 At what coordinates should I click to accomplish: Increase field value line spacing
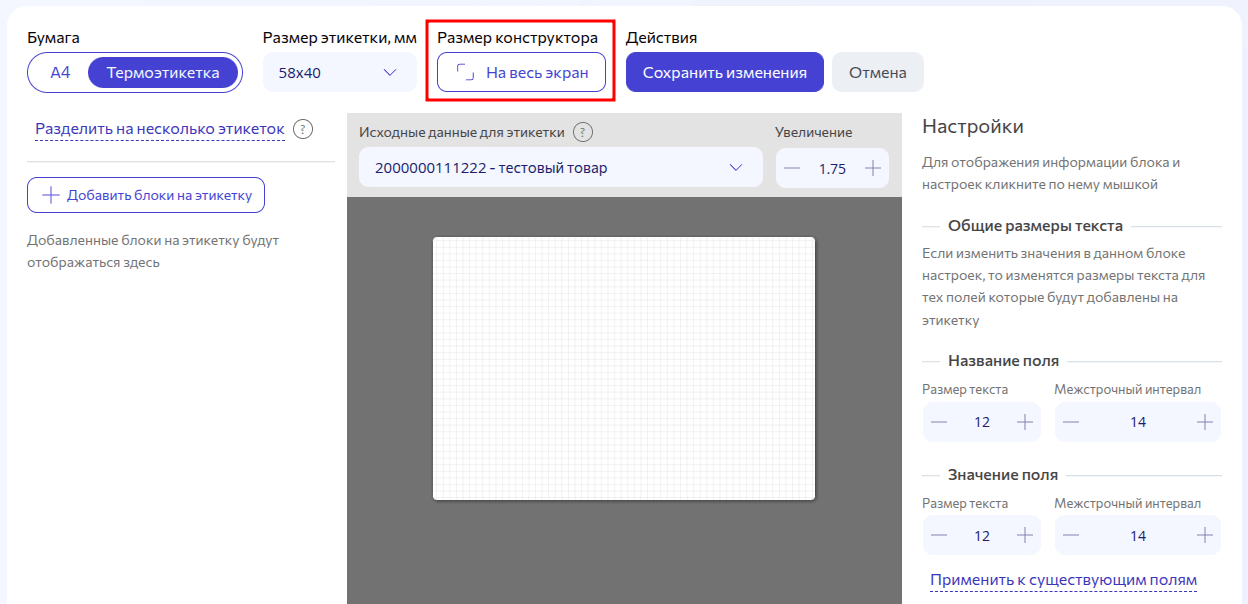click(1204, 536)
